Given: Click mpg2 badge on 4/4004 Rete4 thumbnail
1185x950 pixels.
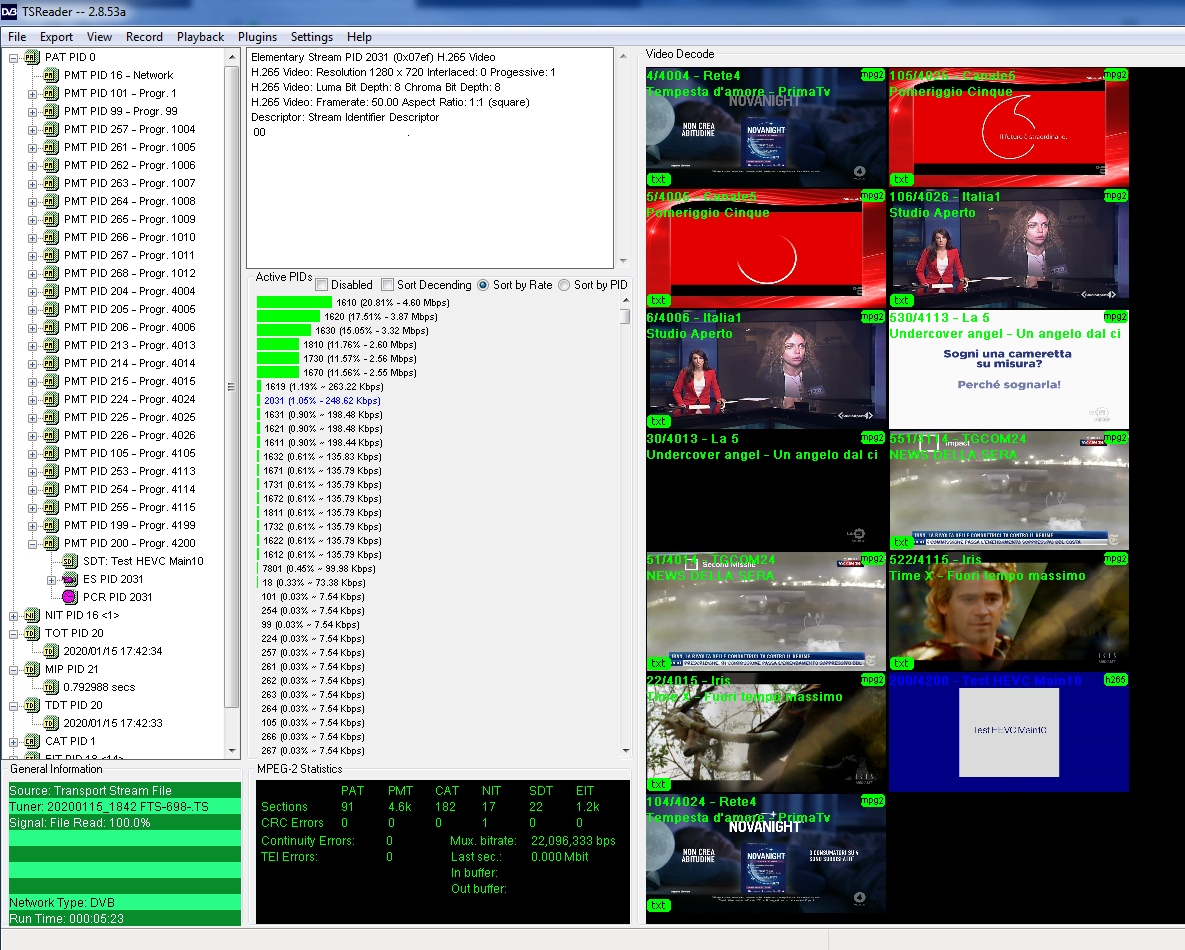Looking at the screenshot, I should click(872, 75).
